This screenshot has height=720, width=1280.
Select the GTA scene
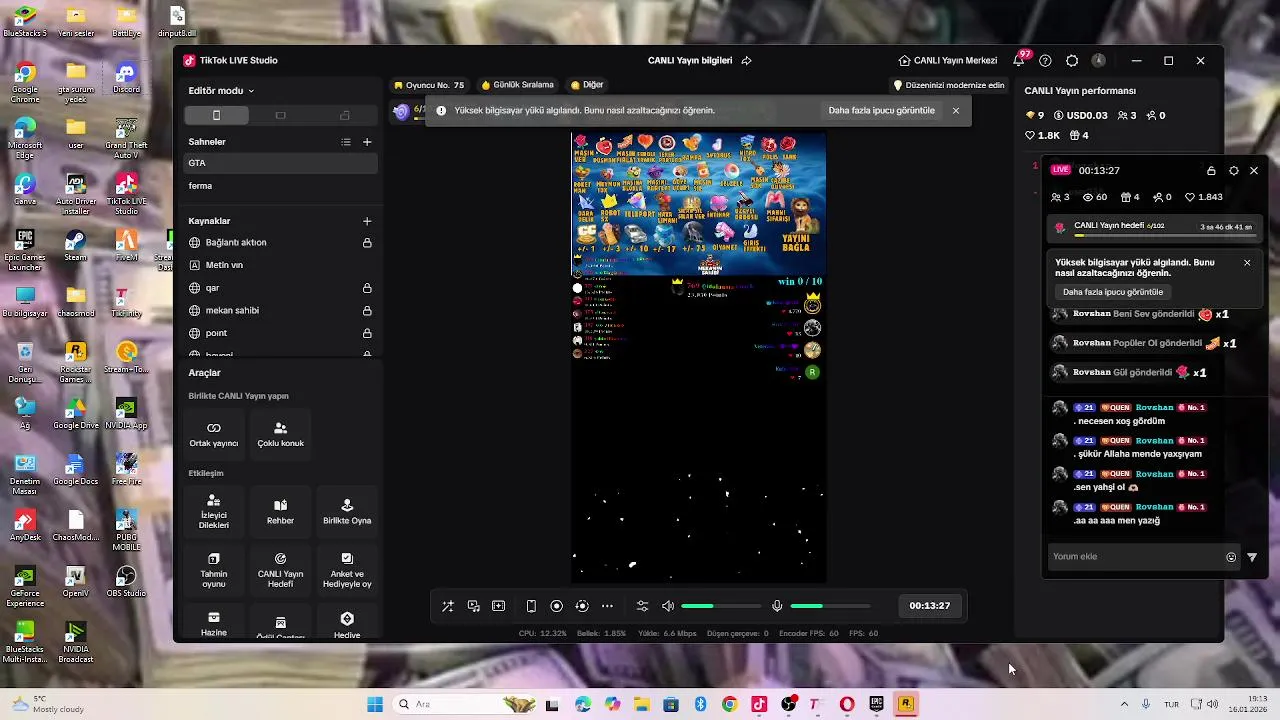coord(280,163)
